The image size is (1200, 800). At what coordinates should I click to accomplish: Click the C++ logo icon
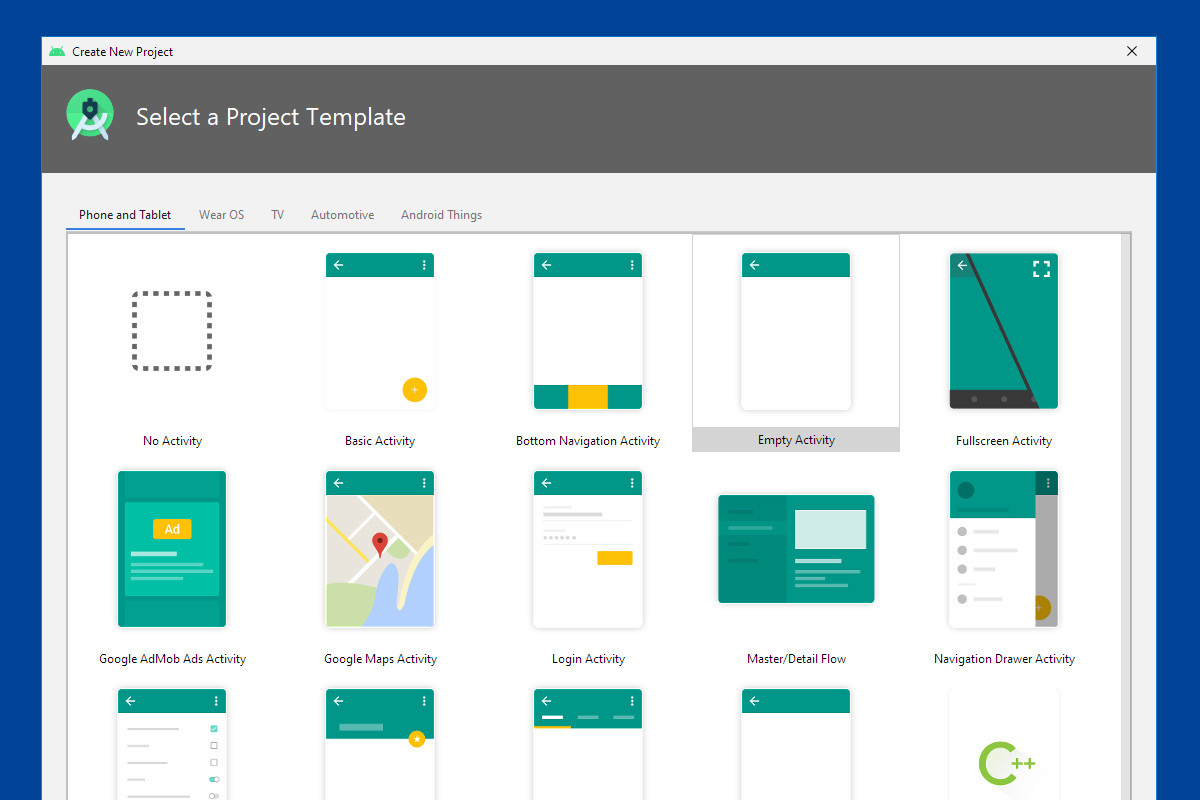(1006, 763)
